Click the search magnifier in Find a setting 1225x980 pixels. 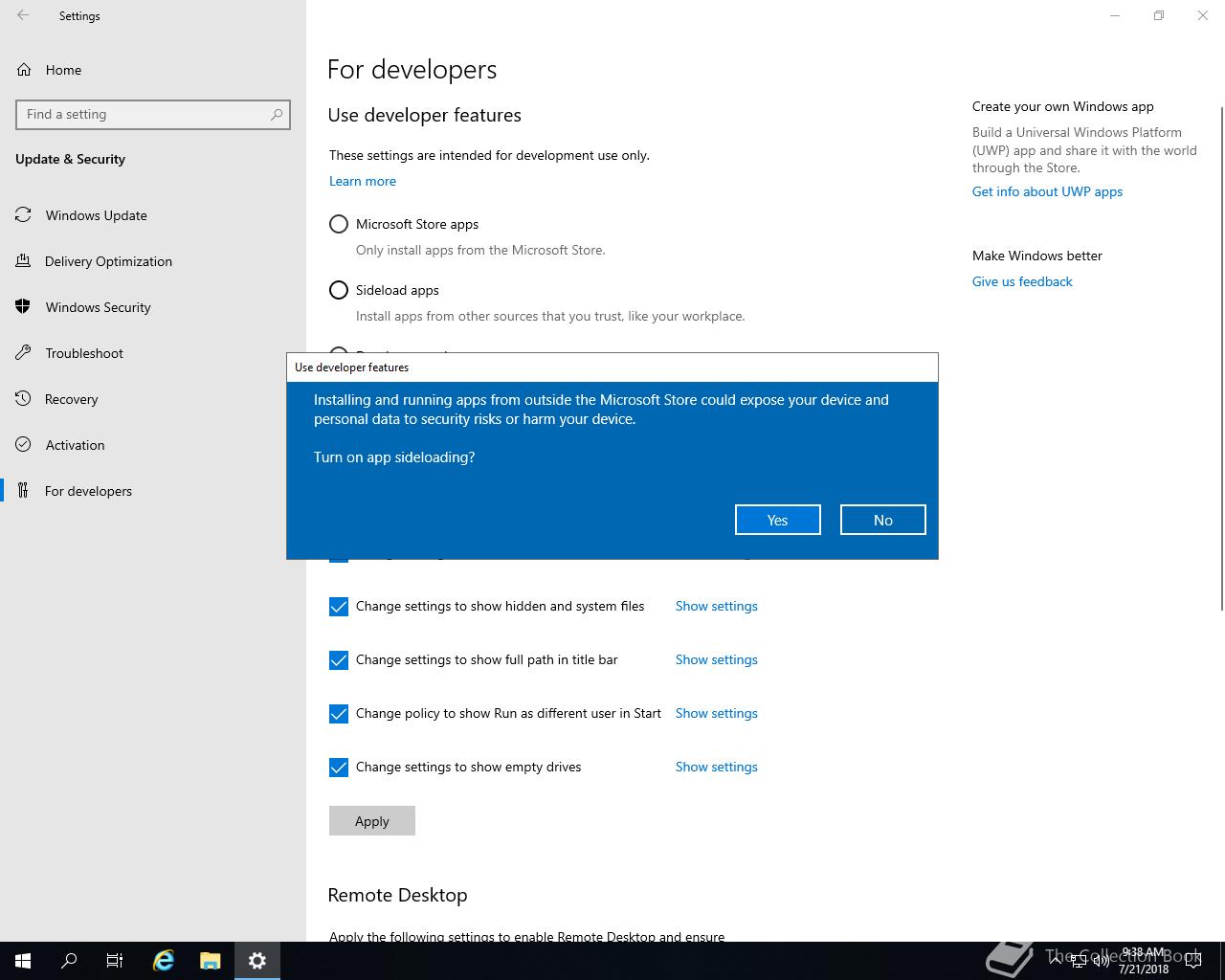coord(277,114)
